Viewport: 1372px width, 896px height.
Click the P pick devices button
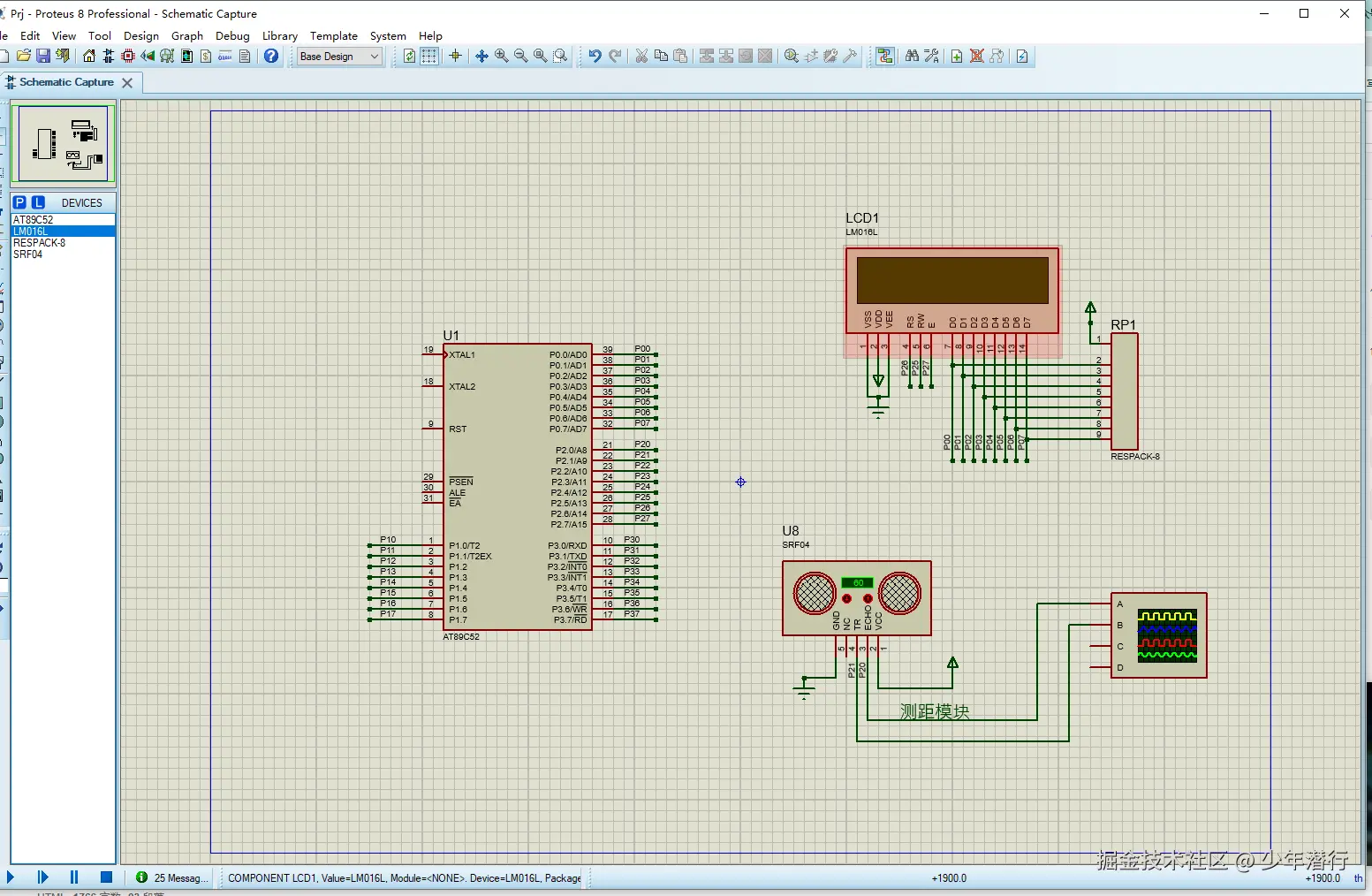[20, 202]
